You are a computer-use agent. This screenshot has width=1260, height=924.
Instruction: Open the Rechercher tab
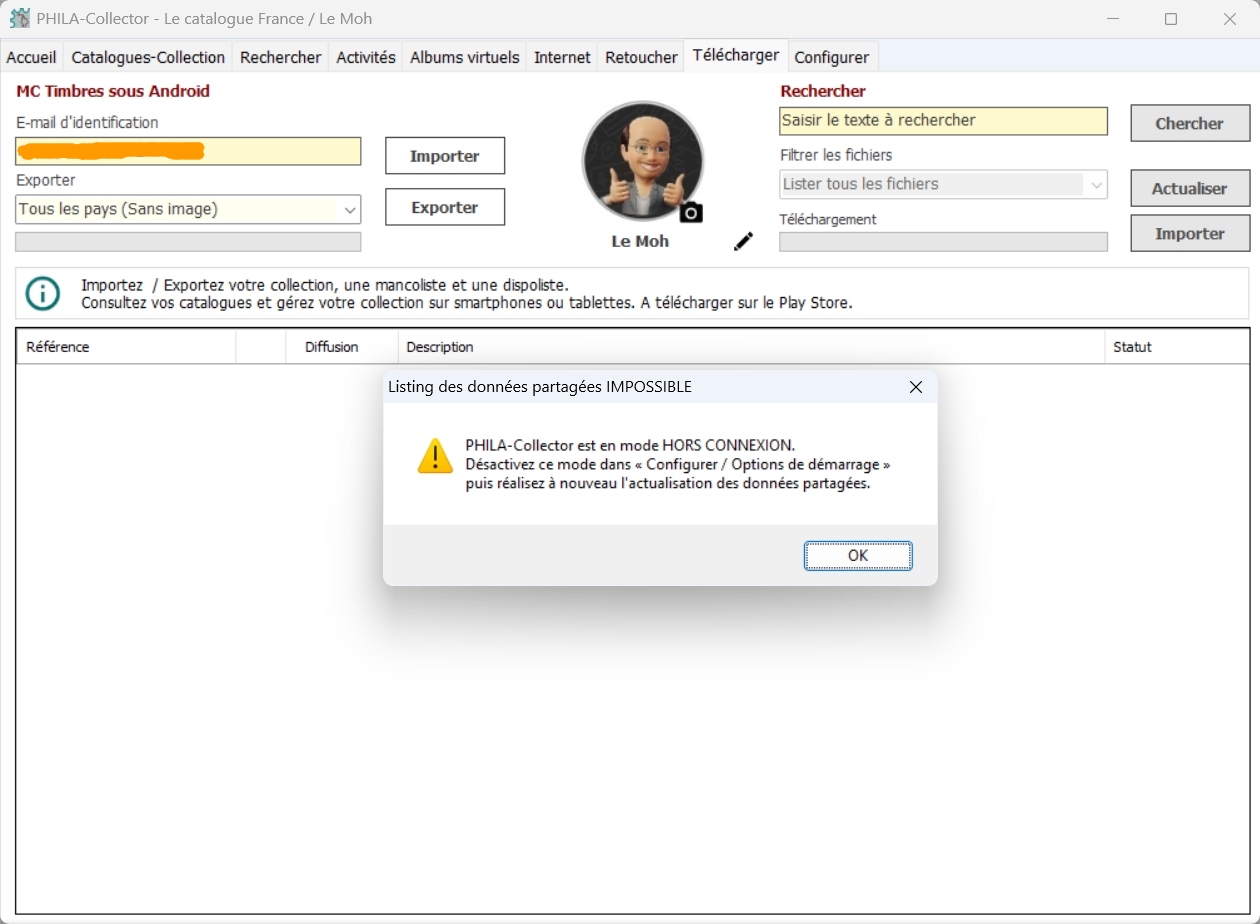(x=280, y=57)
